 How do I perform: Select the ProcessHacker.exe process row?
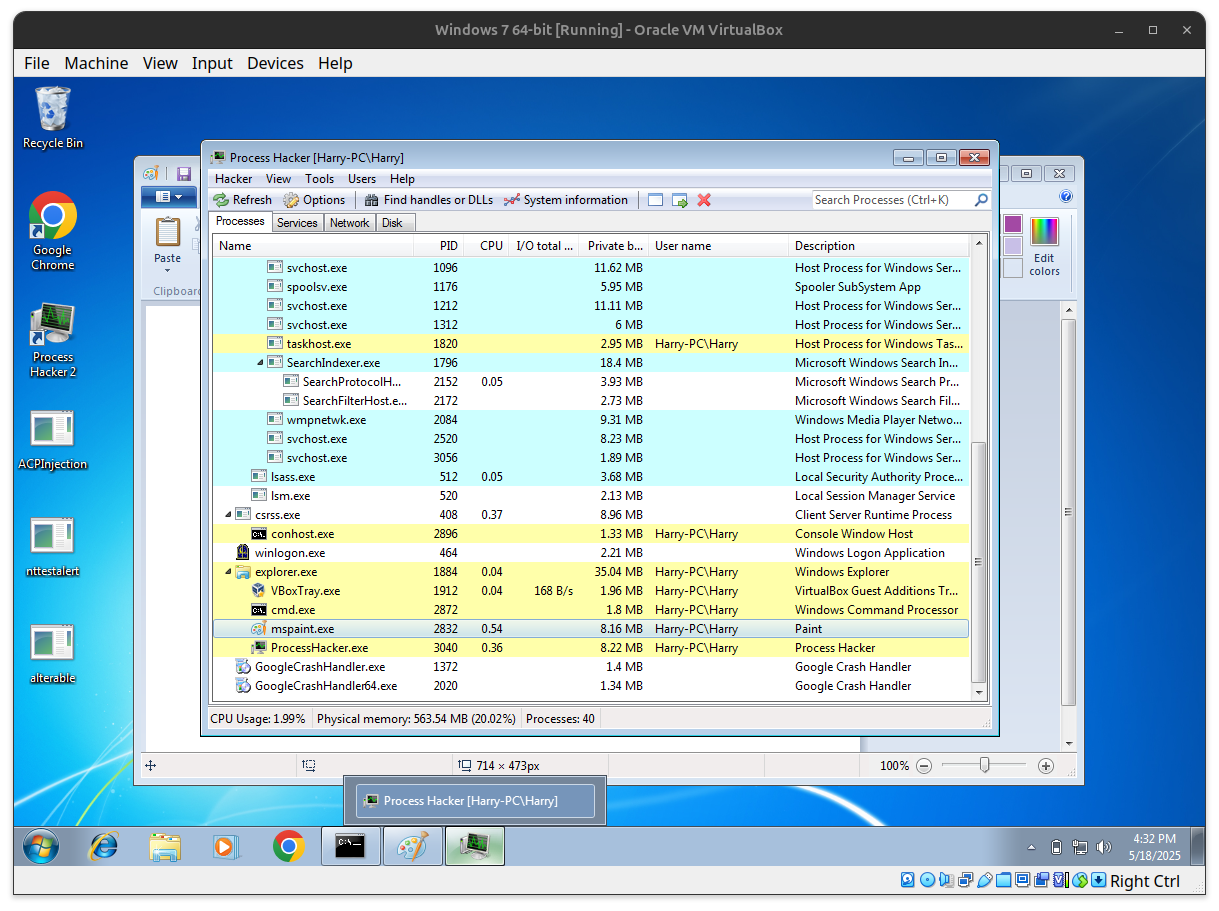(591, 648)
